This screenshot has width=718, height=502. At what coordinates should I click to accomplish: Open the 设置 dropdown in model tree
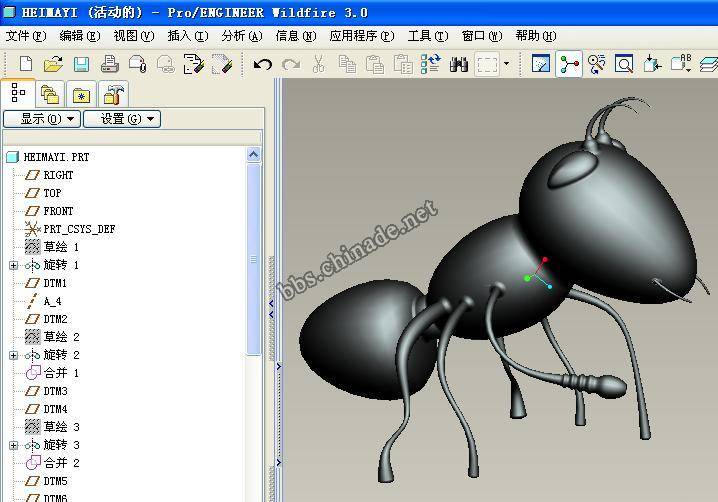pyautogui.click(x=121, y=119)
